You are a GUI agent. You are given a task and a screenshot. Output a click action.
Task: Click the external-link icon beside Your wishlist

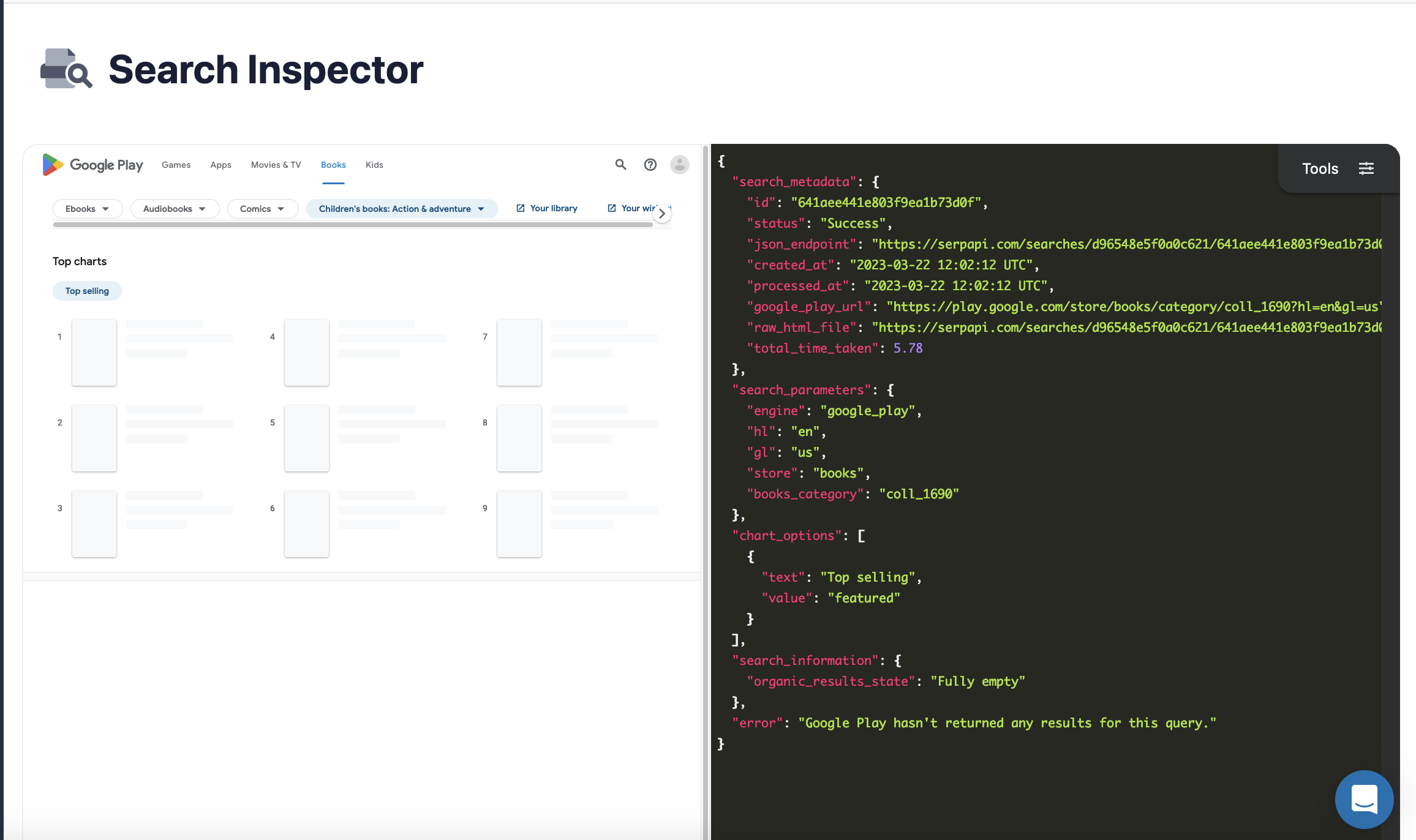click(x=612, y=208)
